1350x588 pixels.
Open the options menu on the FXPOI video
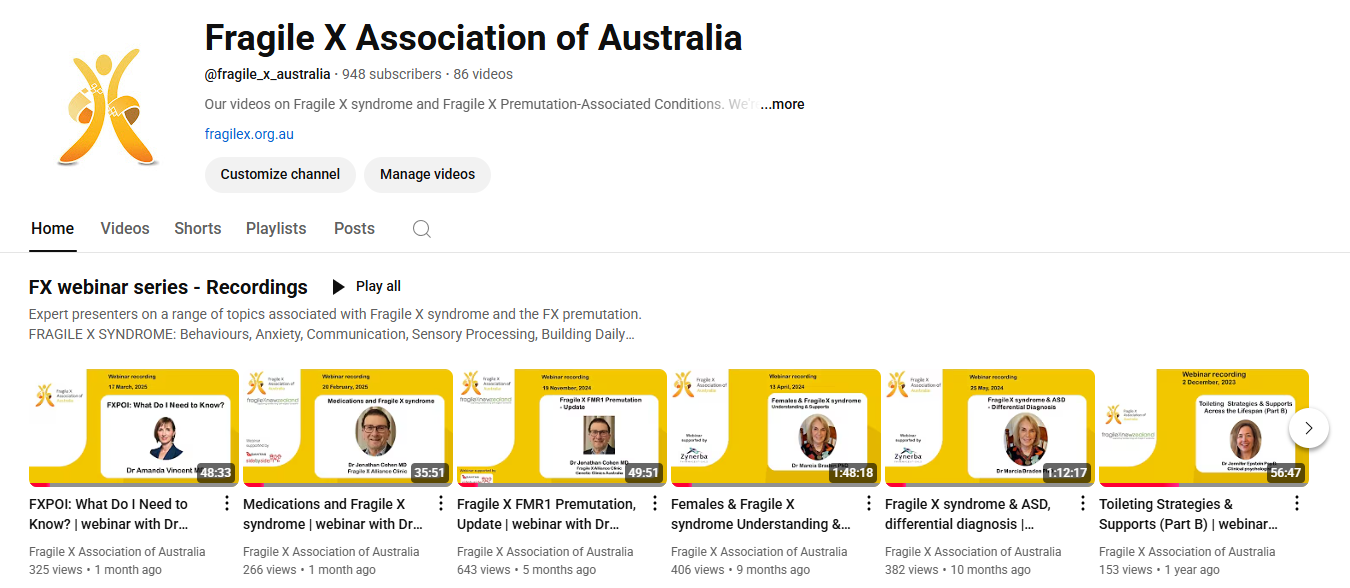226,503
